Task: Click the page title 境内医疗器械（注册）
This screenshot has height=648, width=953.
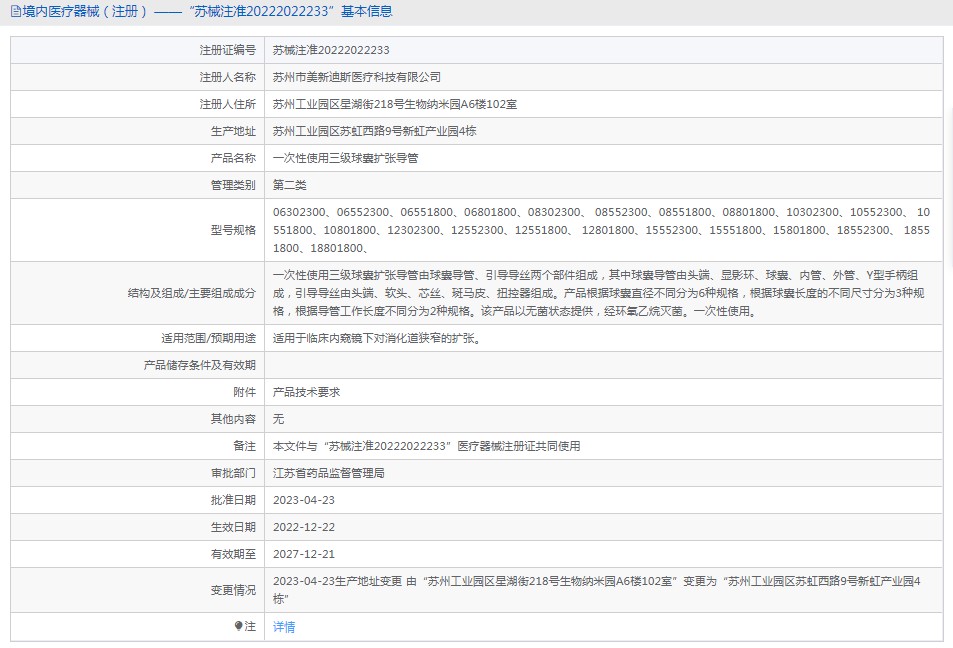Action: pos(85,12)
